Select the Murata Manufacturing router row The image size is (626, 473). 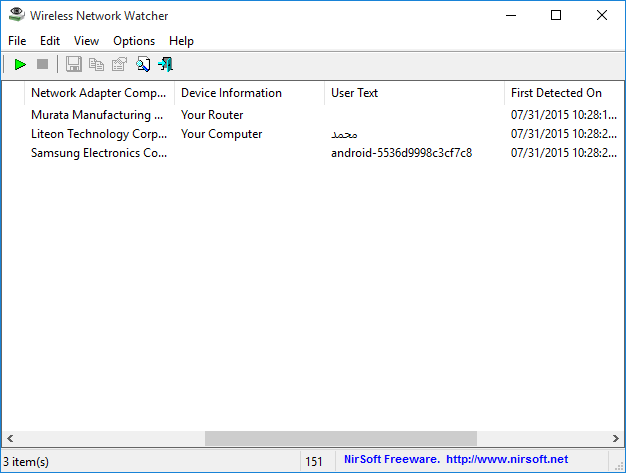click(313, 115)
